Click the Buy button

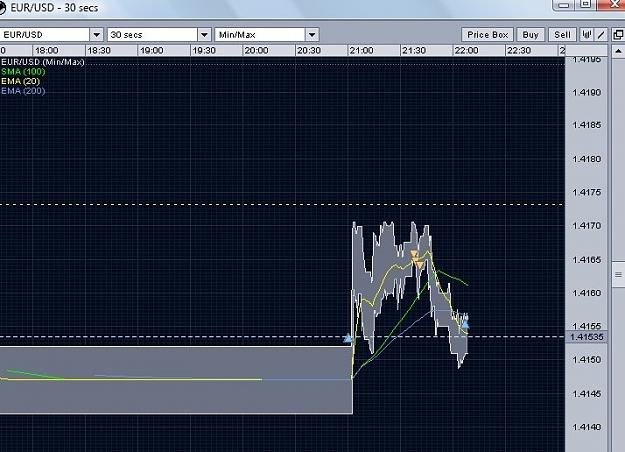pyautogui.click(x=531, y=35)
